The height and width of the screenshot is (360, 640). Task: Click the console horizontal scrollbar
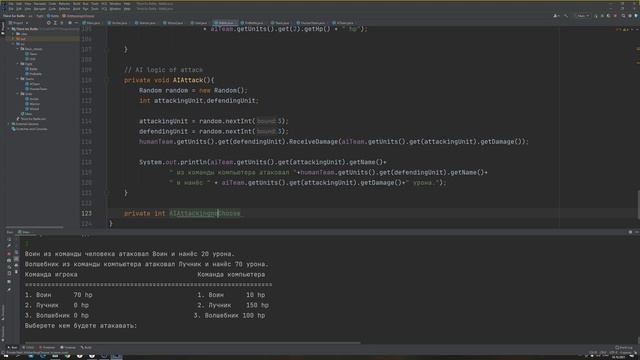[x=193, y=343]
